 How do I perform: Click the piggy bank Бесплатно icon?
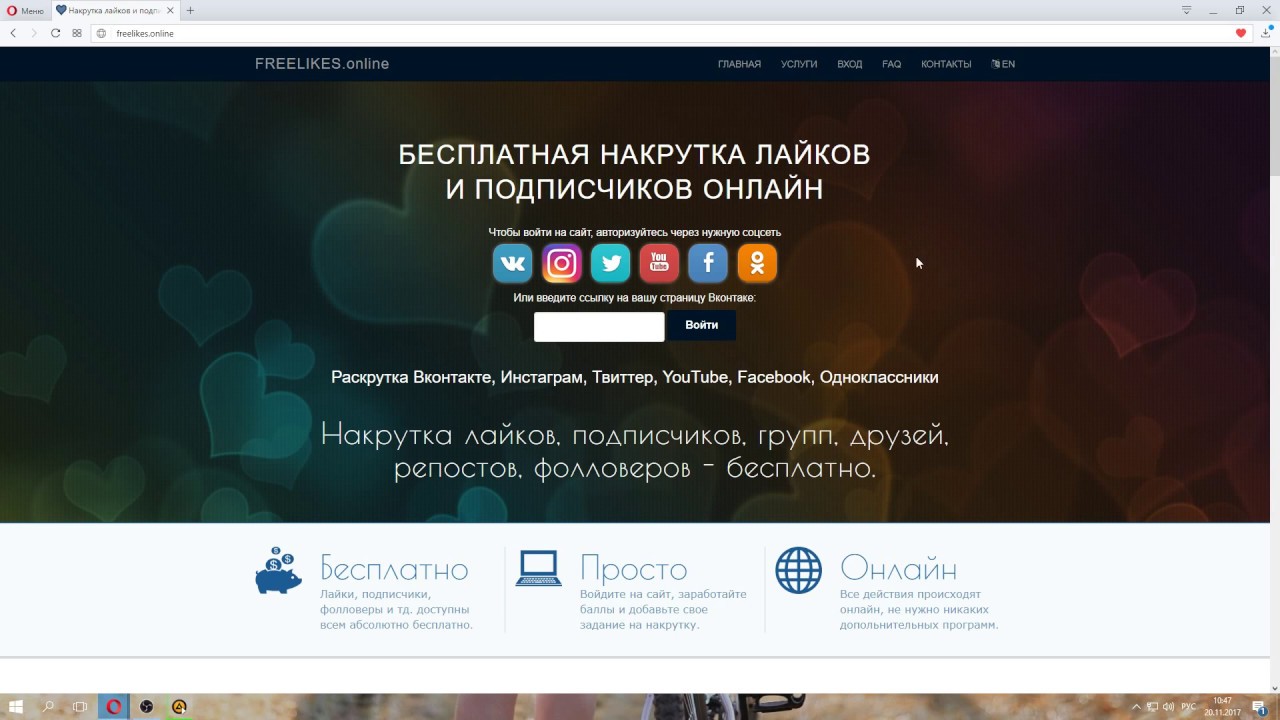[278, 571]
